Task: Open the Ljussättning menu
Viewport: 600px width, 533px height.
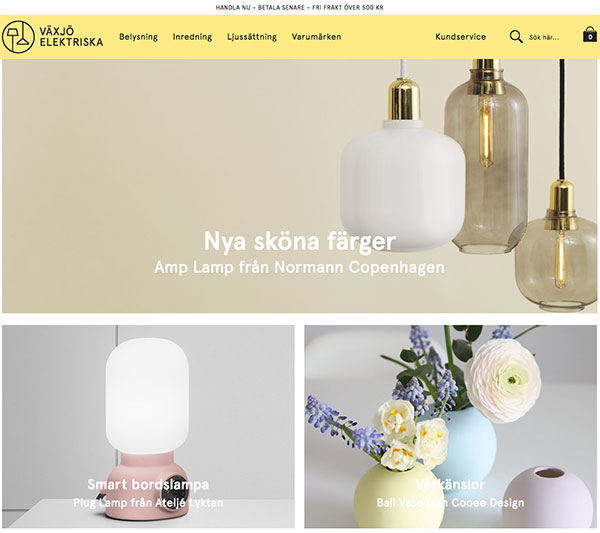Action: [252, 37]
